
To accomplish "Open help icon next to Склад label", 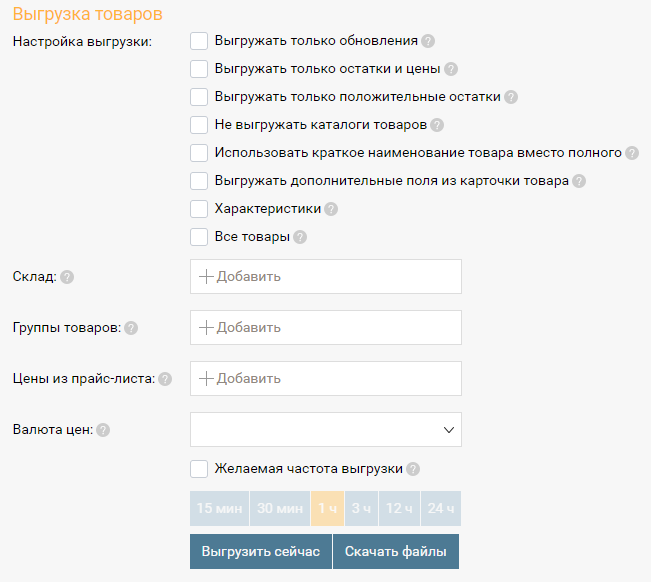I will point(67,277).
